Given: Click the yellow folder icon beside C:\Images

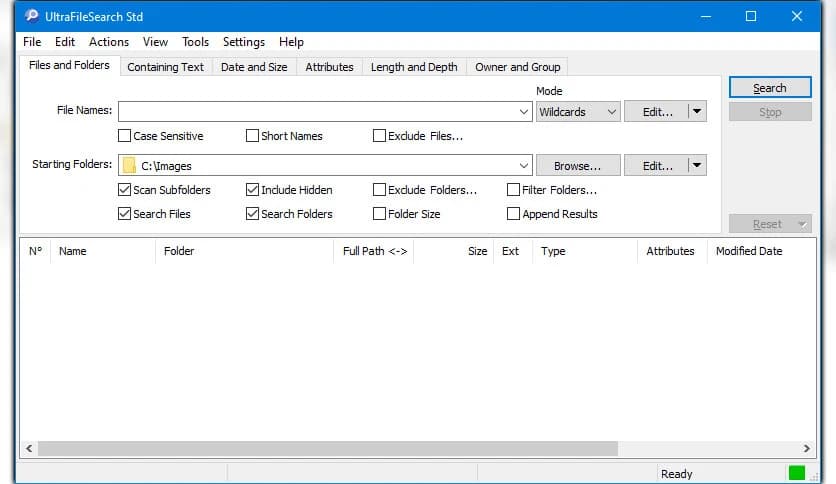Looking at the screenshot, I should point(128,166).
